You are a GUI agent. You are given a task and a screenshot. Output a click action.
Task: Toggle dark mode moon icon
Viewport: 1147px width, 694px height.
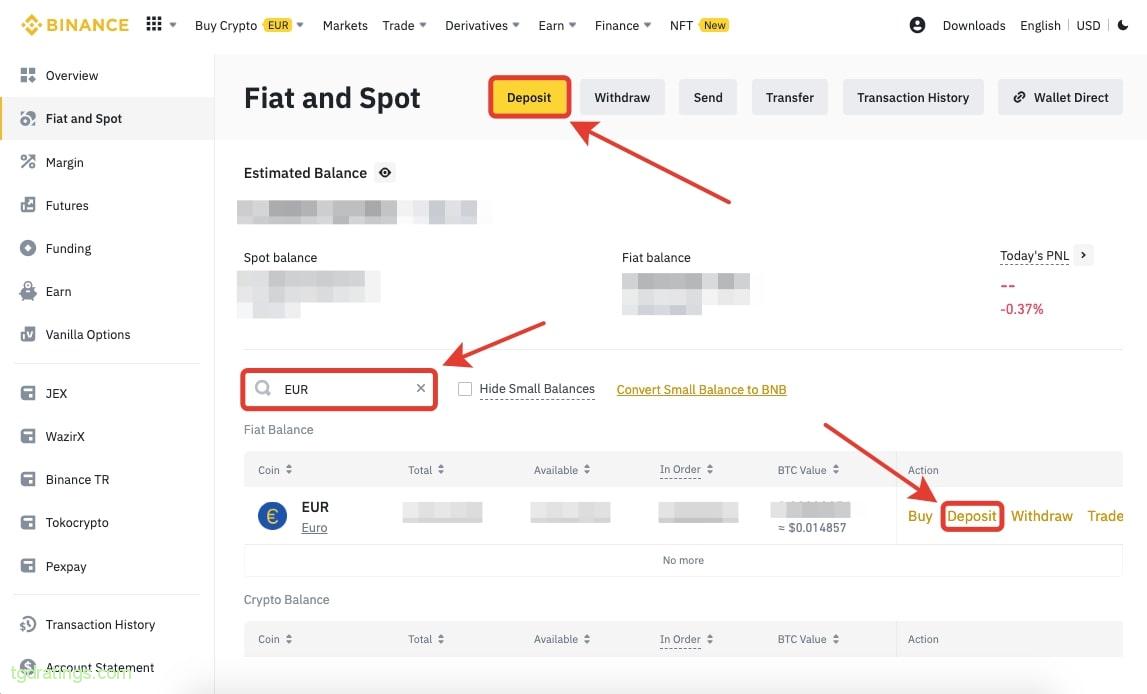pos(1123,25)
